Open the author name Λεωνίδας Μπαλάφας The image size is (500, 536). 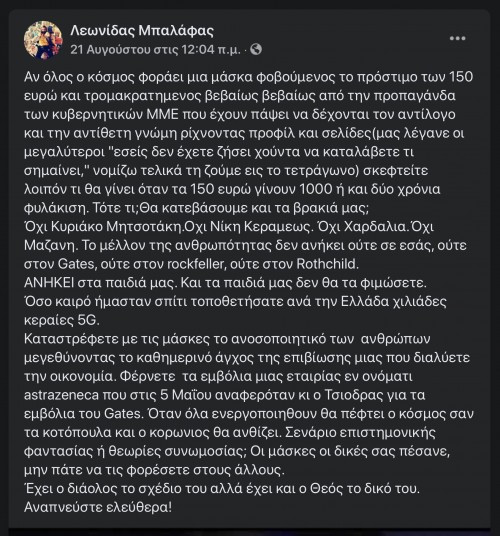[142, 31]
